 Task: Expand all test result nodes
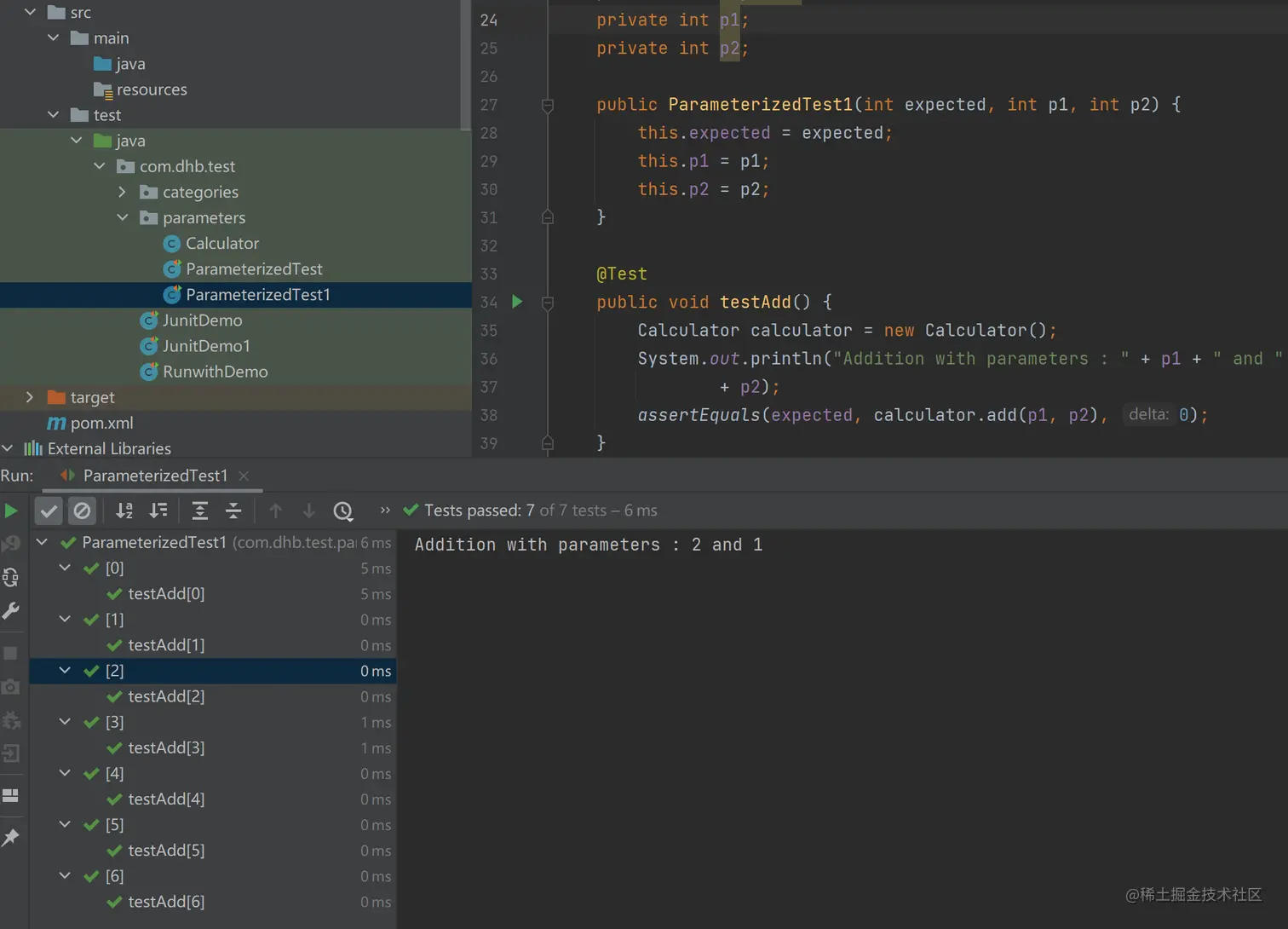point(199,511)
